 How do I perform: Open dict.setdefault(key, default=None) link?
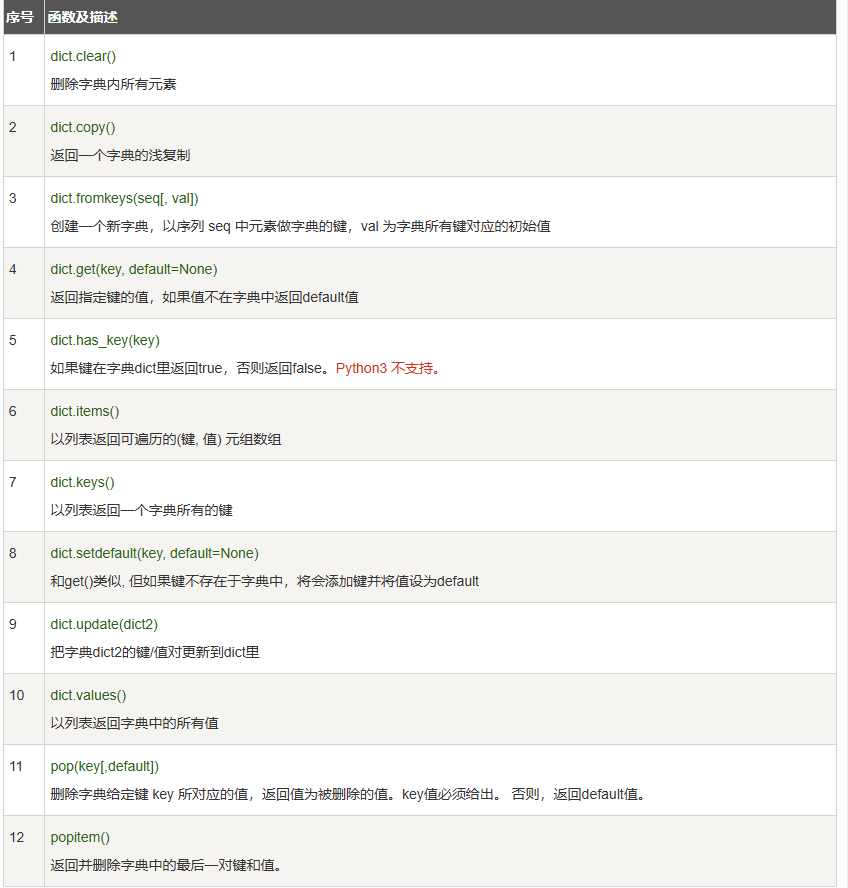coord(154,554)
